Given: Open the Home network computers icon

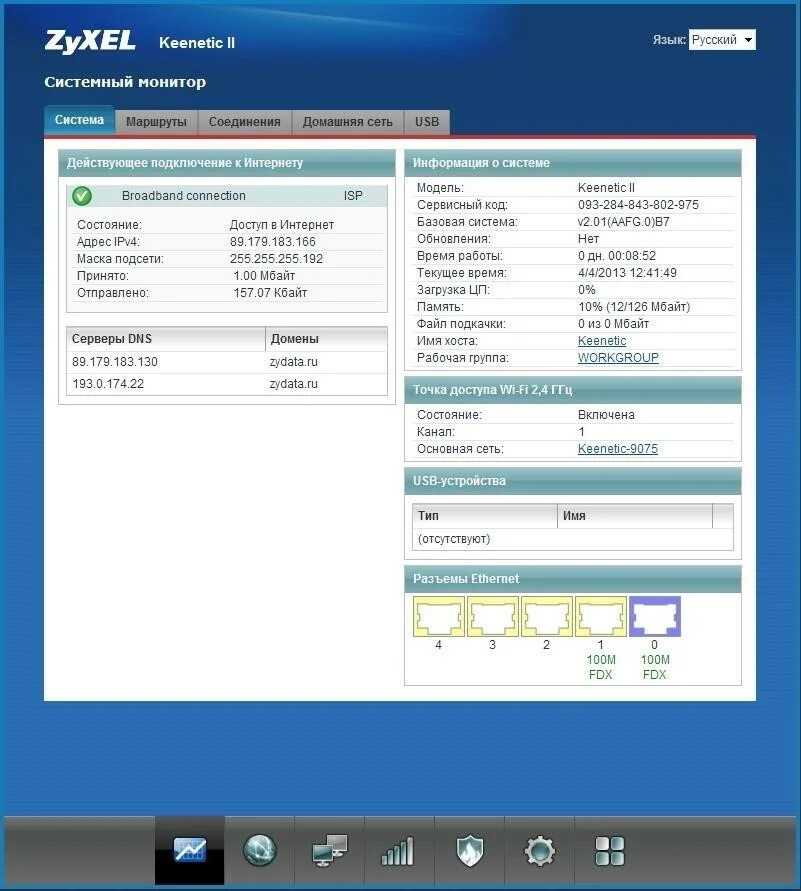Looking at the screenshot, I should pos(329,850).
